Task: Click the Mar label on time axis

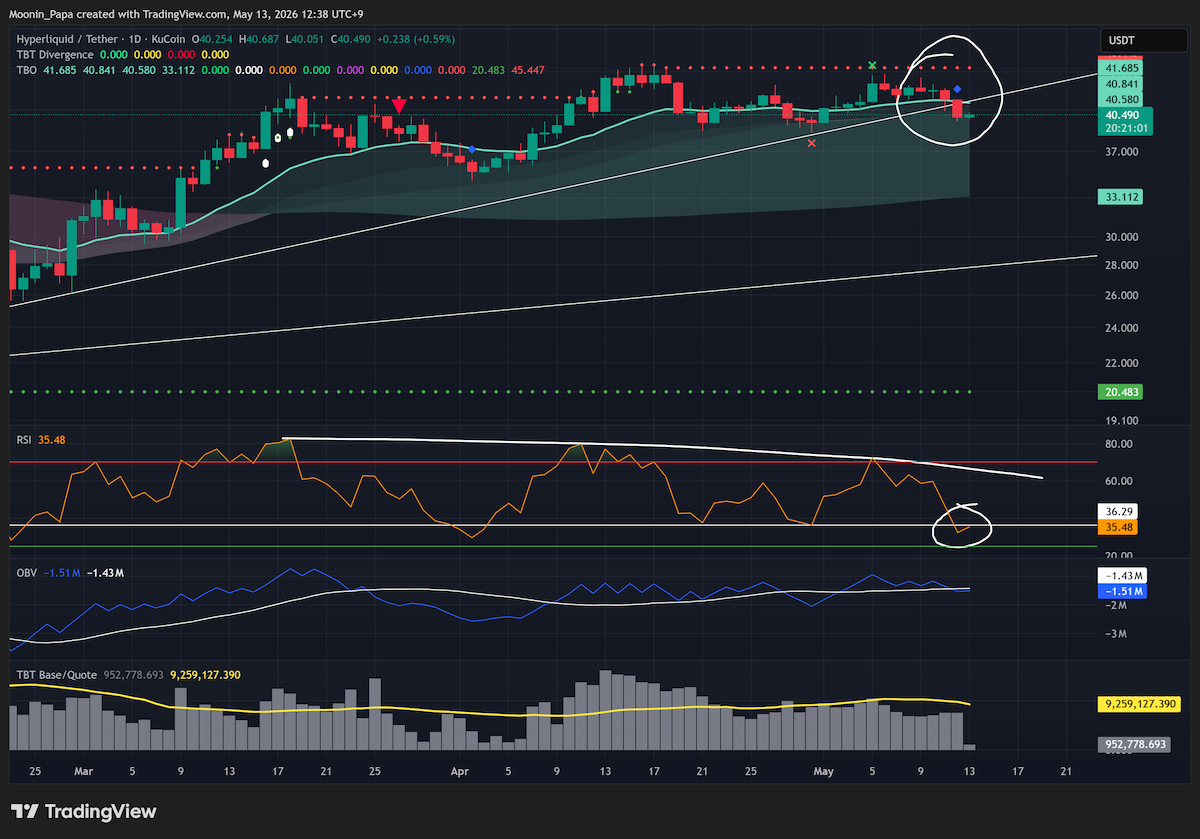Action: [x=83, y=772]
